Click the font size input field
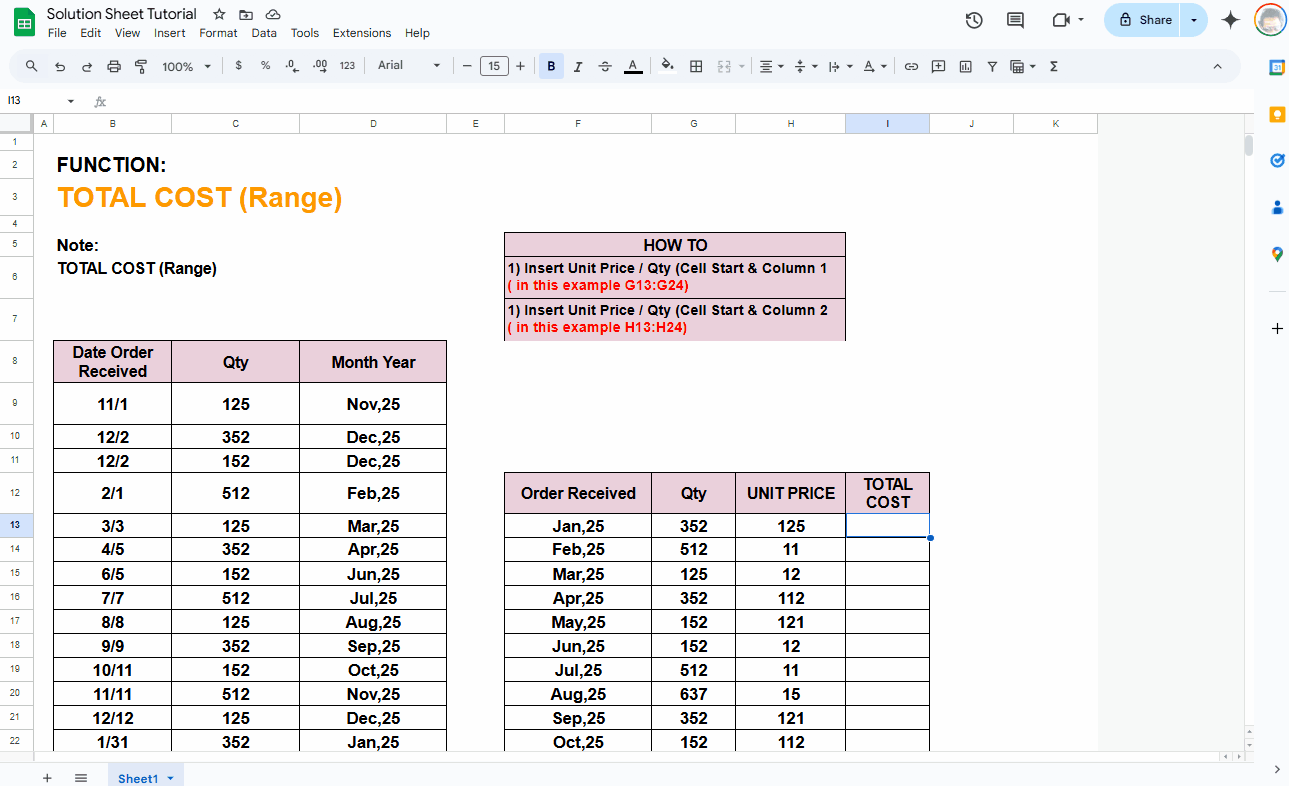Viewport: 1289px width, 786px height. click(494, 66)
